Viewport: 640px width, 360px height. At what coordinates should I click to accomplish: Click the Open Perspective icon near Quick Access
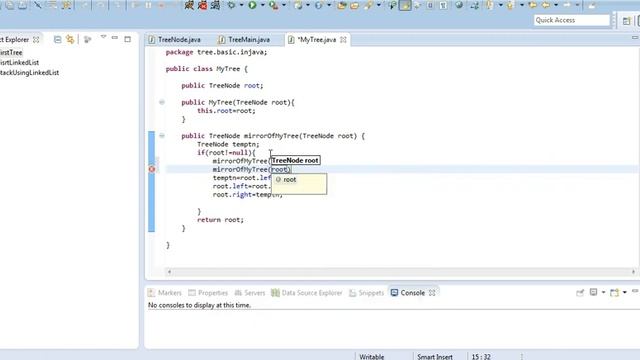(627, 21)
